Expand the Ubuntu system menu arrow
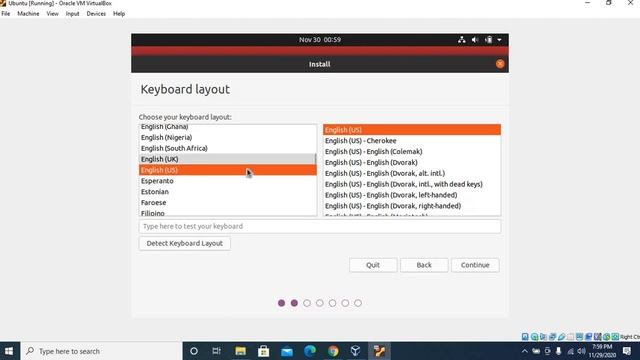The width and height of the screenshot is (640, 360). pos(499,40)
